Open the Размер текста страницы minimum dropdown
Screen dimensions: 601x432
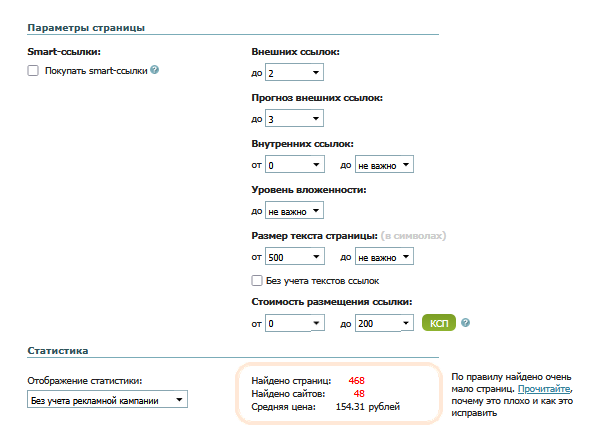[294, 257]
